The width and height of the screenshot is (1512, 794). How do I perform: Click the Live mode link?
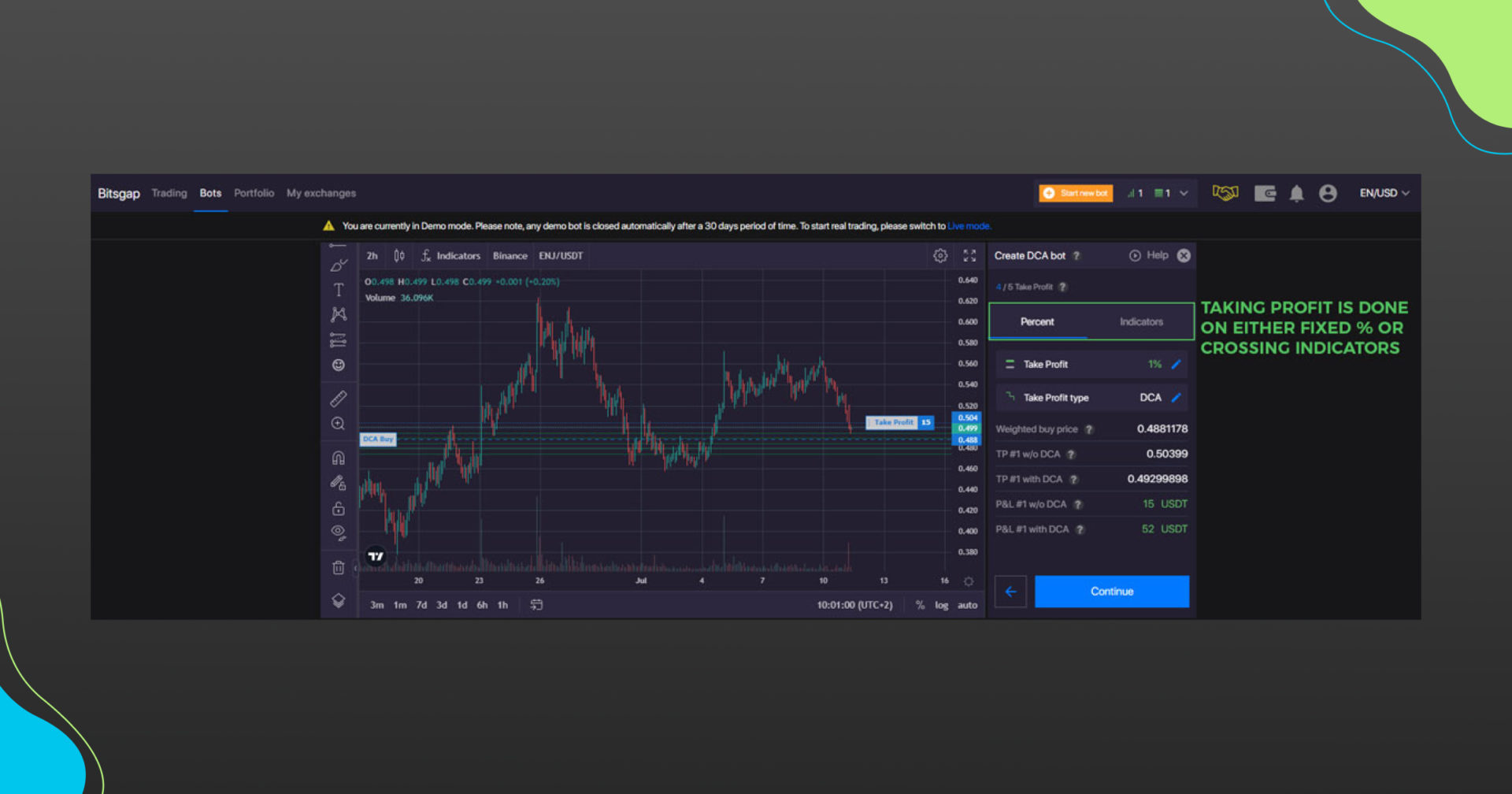pyautogui.click(x=969, y=226)
